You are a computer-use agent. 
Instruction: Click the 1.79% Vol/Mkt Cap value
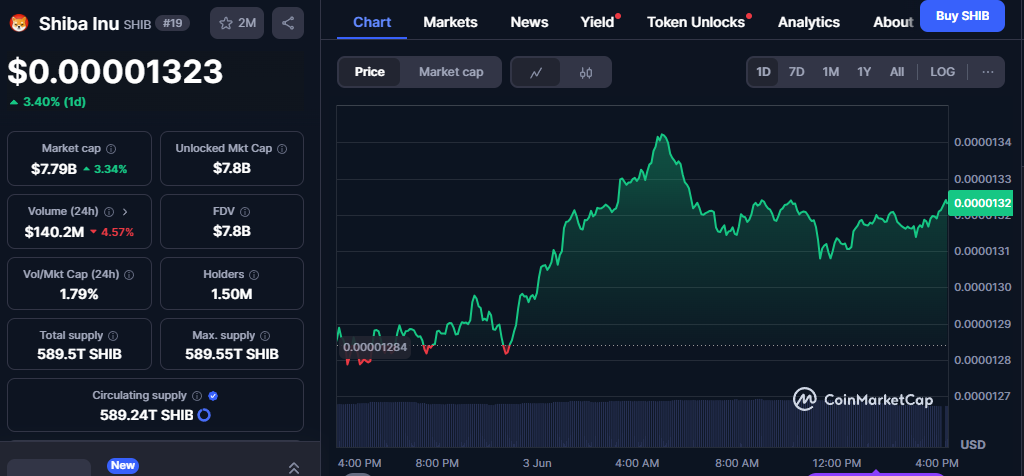click(x=79, y=294)
